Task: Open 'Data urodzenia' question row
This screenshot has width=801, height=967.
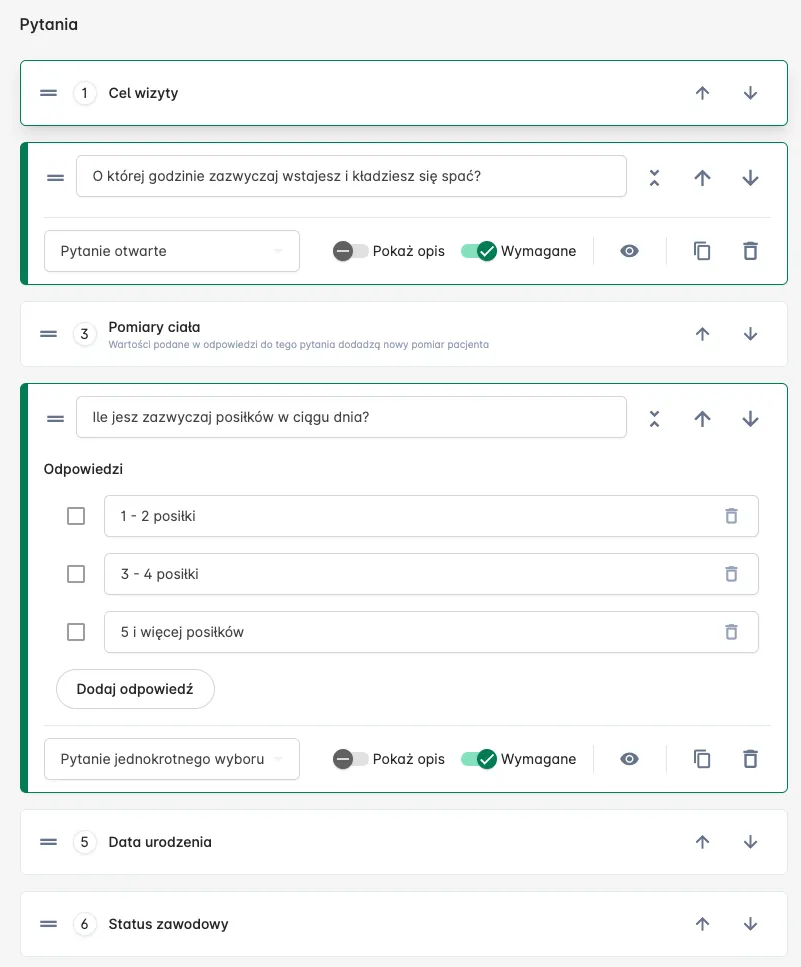Action: tap(404, 842)
